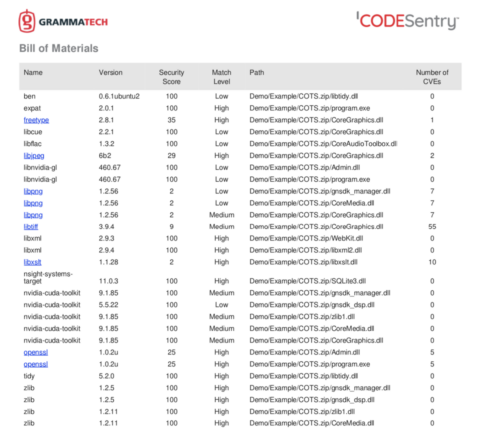480x436 pixels.
Task: Select libxml version '2.9.3'
Action: point(106,238)
